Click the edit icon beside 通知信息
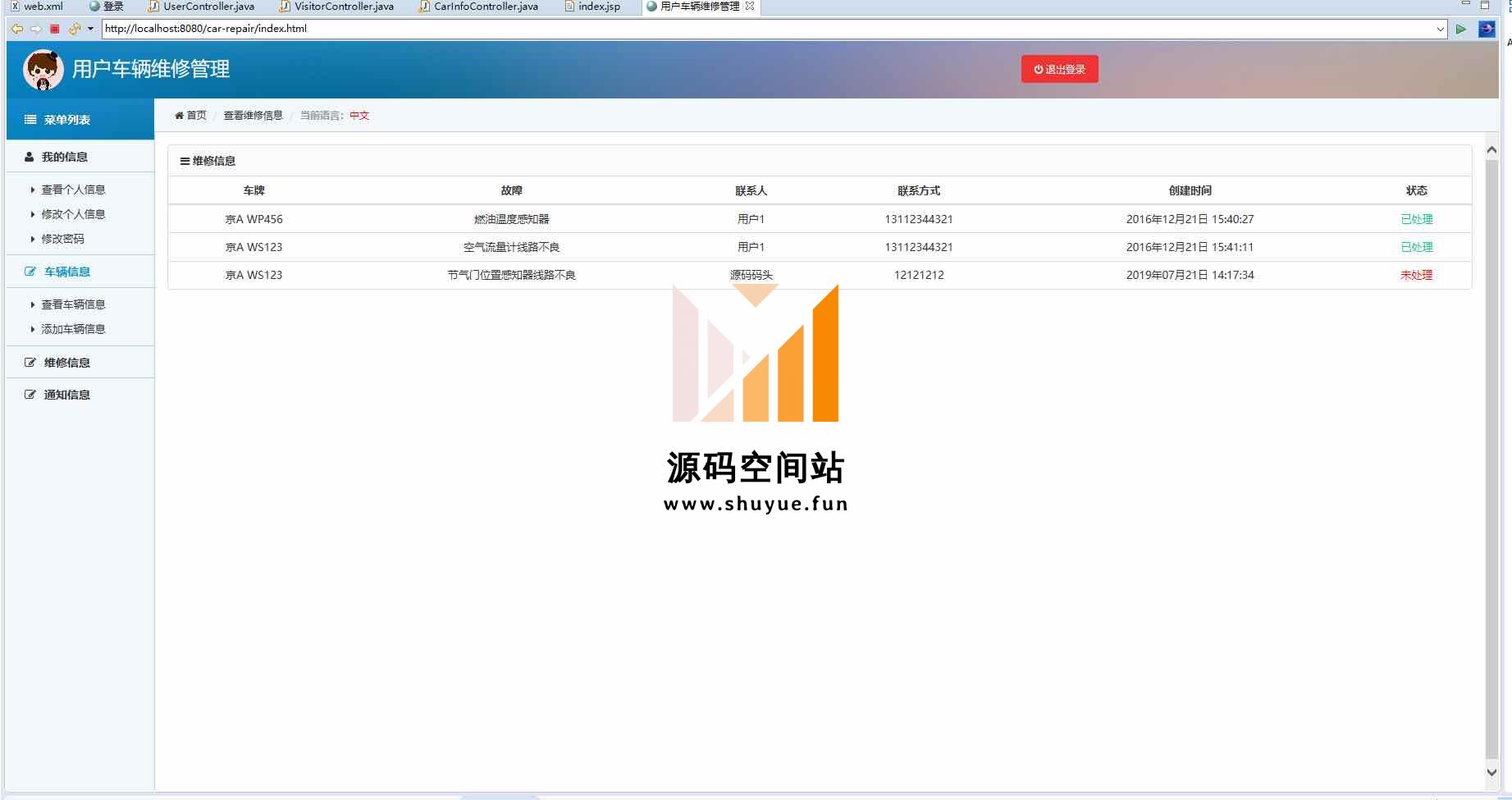Image resolution: width=1512 pixels, height=800 pixels. tap(30, 395)
